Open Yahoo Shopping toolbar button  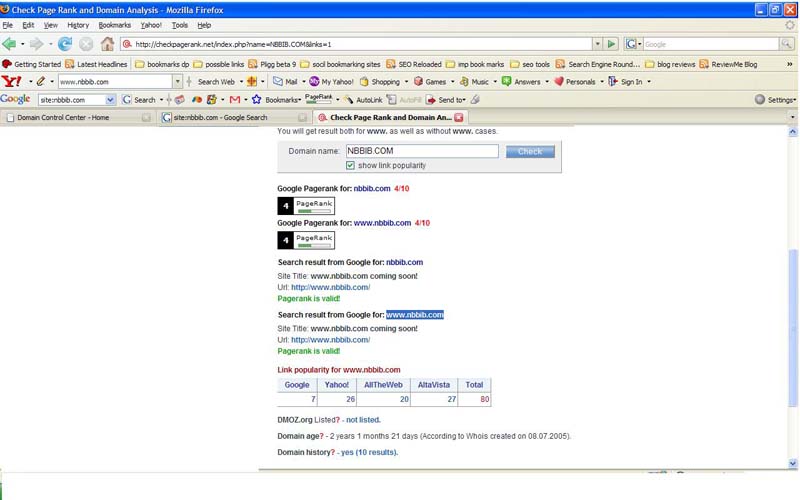click(381, 82)
